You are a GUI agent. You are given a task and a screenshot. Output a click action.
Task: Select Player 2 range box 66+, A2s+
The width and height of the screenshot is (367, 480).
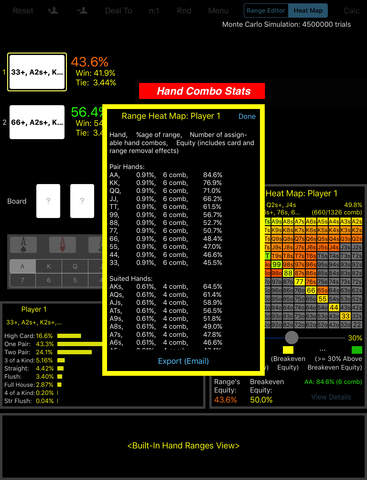point(37,122)
